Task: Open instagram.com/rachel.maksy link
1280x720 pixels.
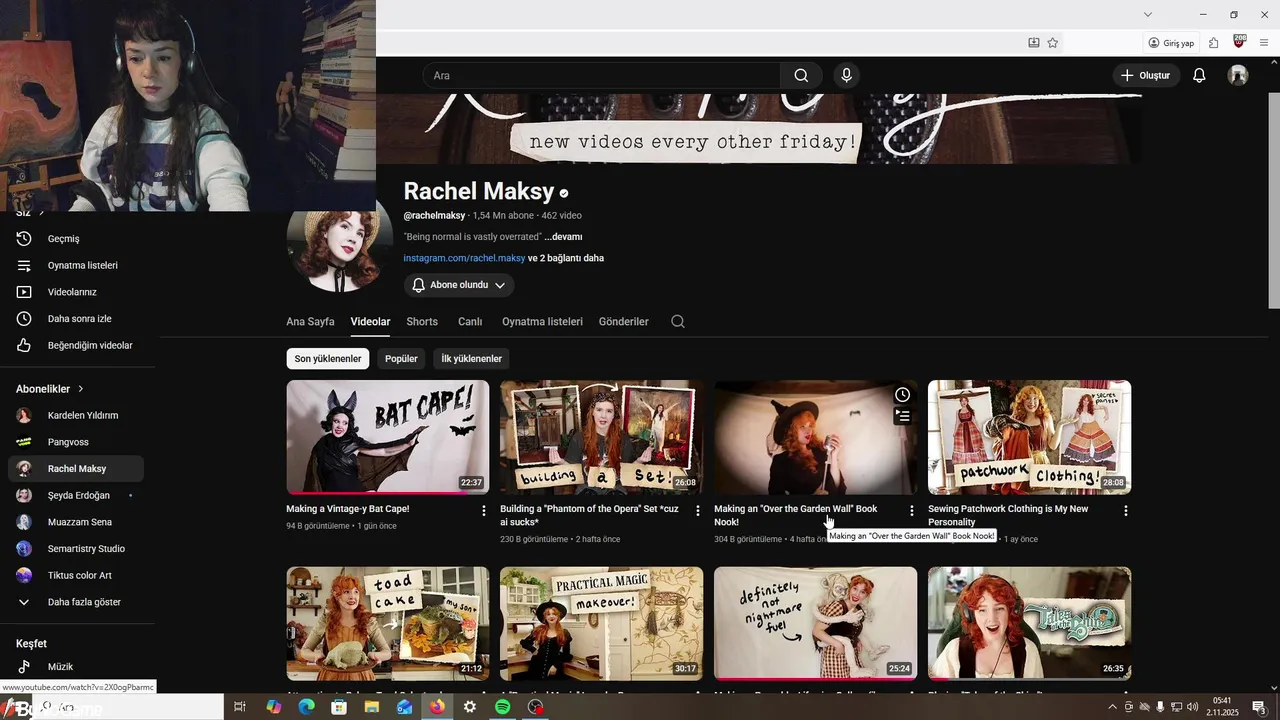Action: 464,258
